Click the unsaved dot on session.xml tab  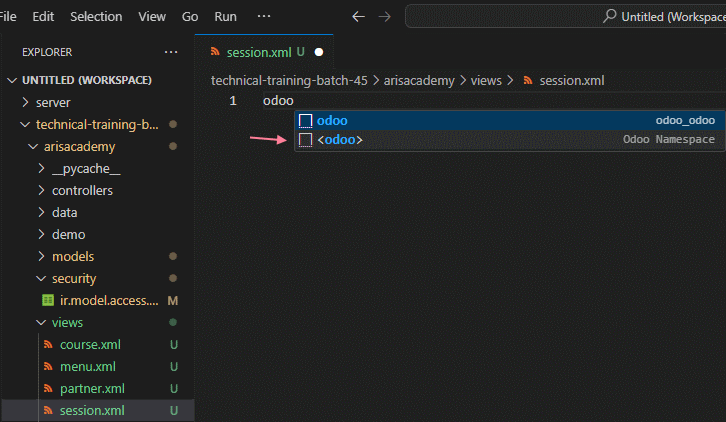tap(319, 52)
